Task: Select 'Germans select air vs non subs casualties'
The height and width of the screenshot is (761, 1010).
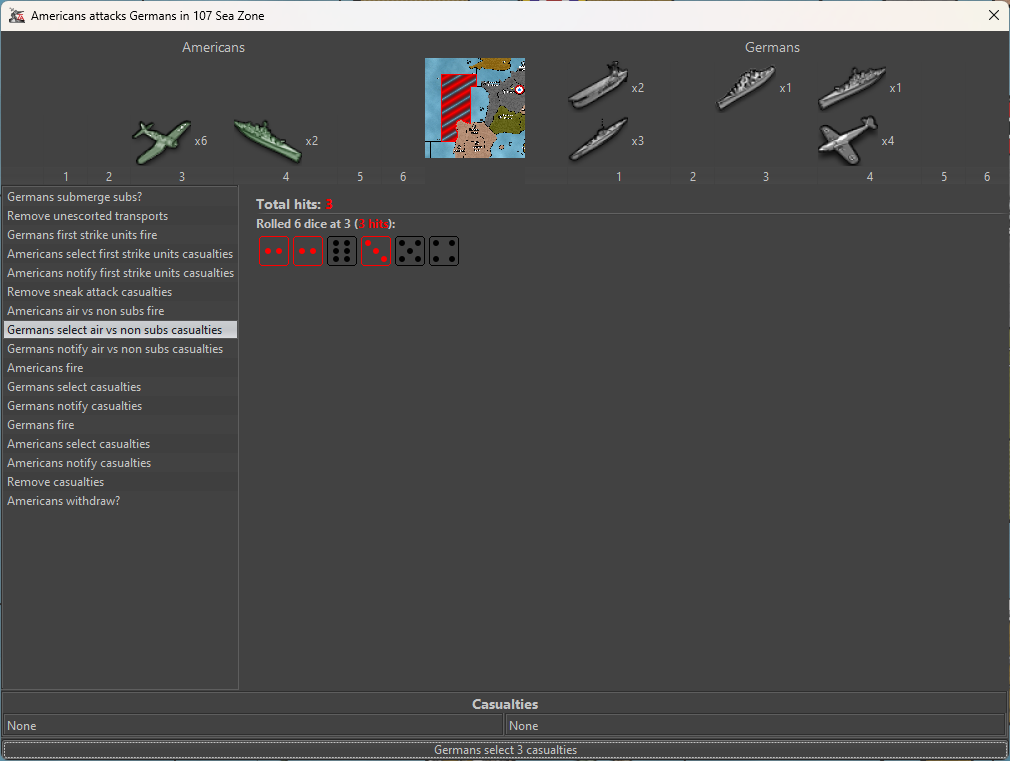Action: [x=115, y=330]
